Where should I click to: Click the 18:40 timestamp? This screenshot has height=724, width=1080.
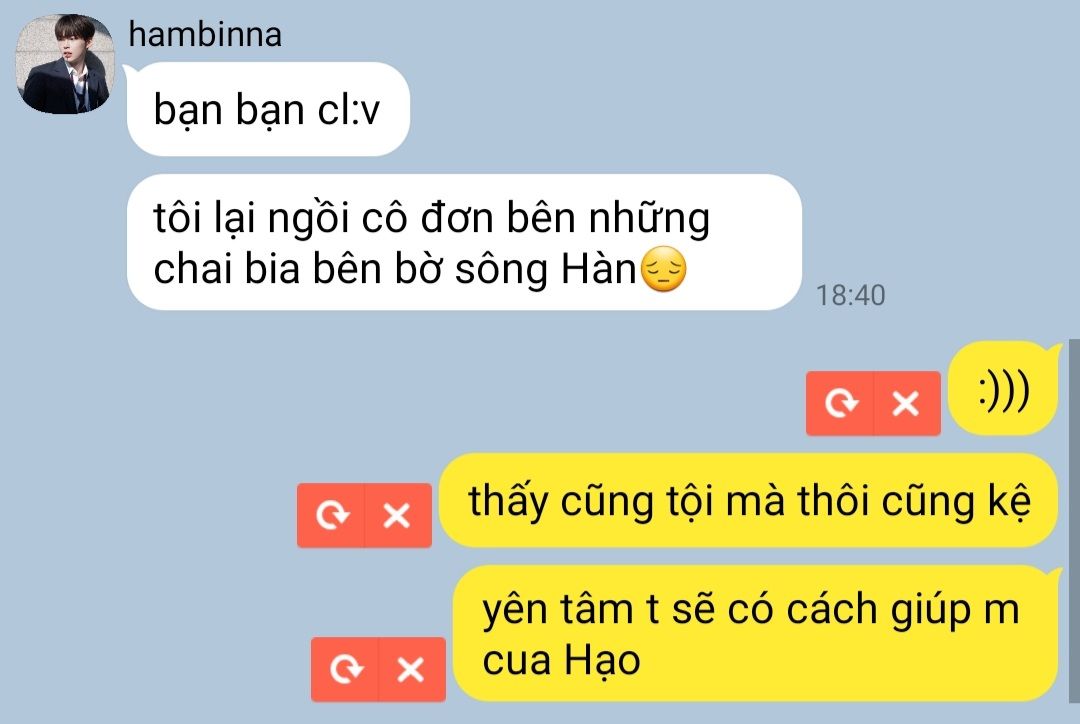pyautogui.click(x=851, y=296)
